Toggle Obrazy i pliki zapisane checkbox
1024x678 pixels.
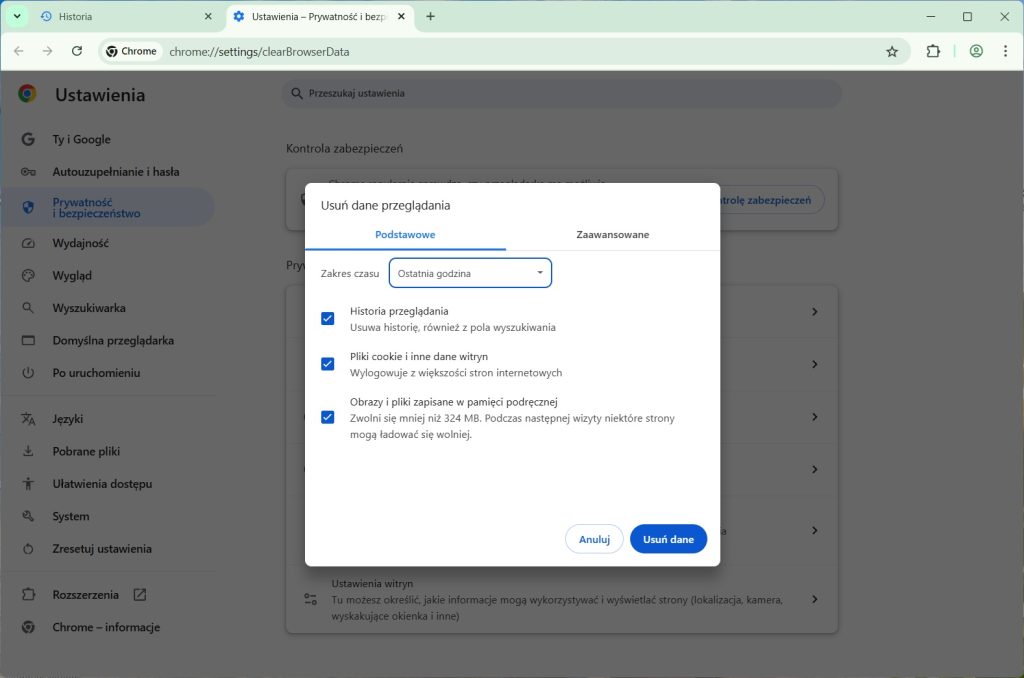(327, 417)
